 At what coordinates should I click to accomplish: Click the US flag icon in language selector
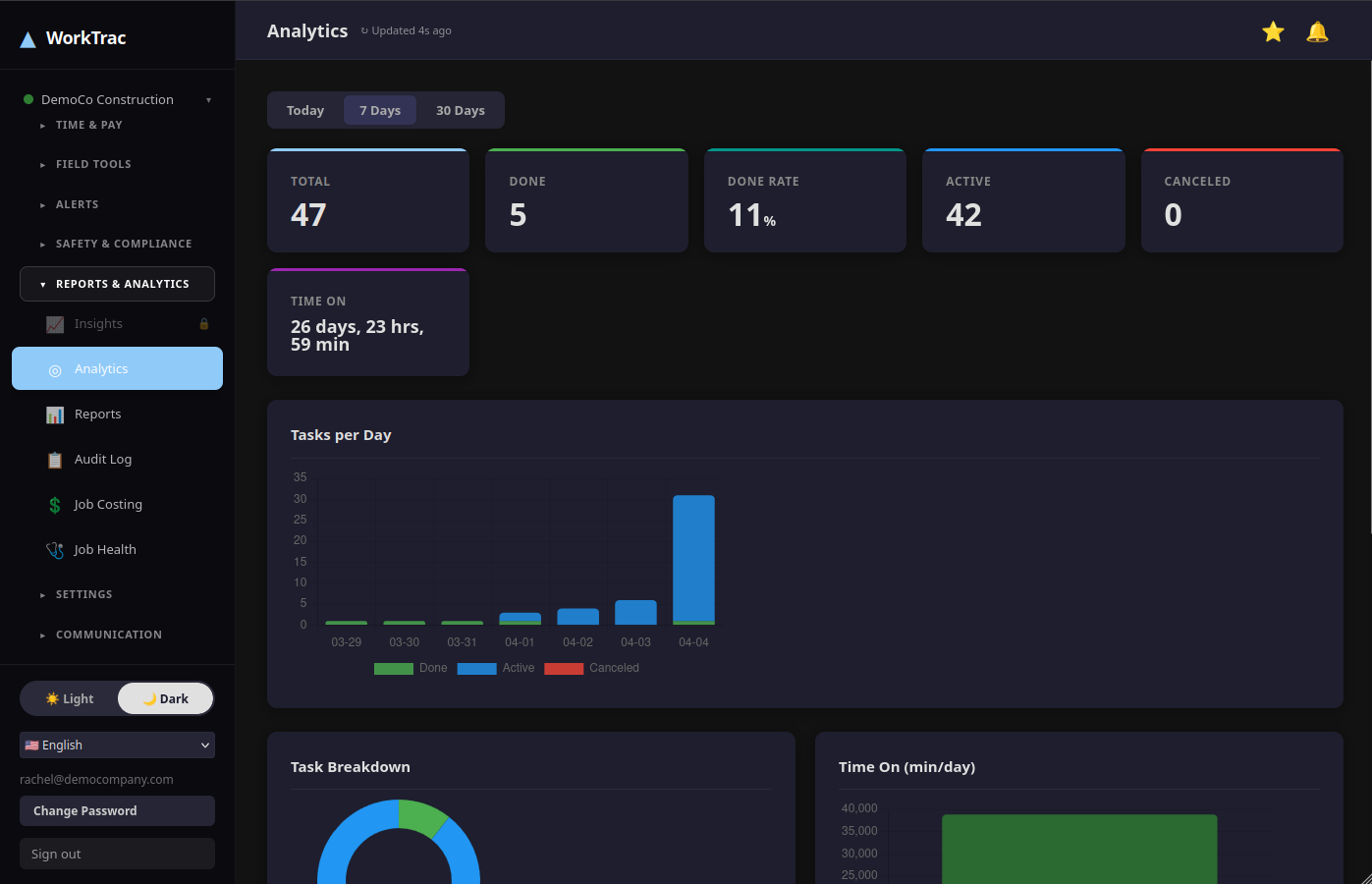pos(31,746)
